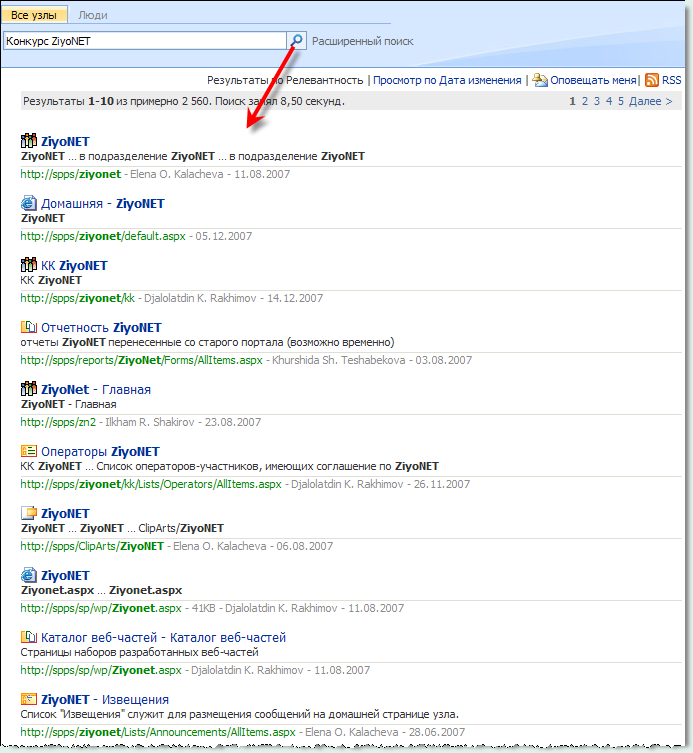Image resolution: width=693 pixels, height=753 pixels.
Task: Click Просмотр по Дата изменения link
Action: tap(447, 80)
